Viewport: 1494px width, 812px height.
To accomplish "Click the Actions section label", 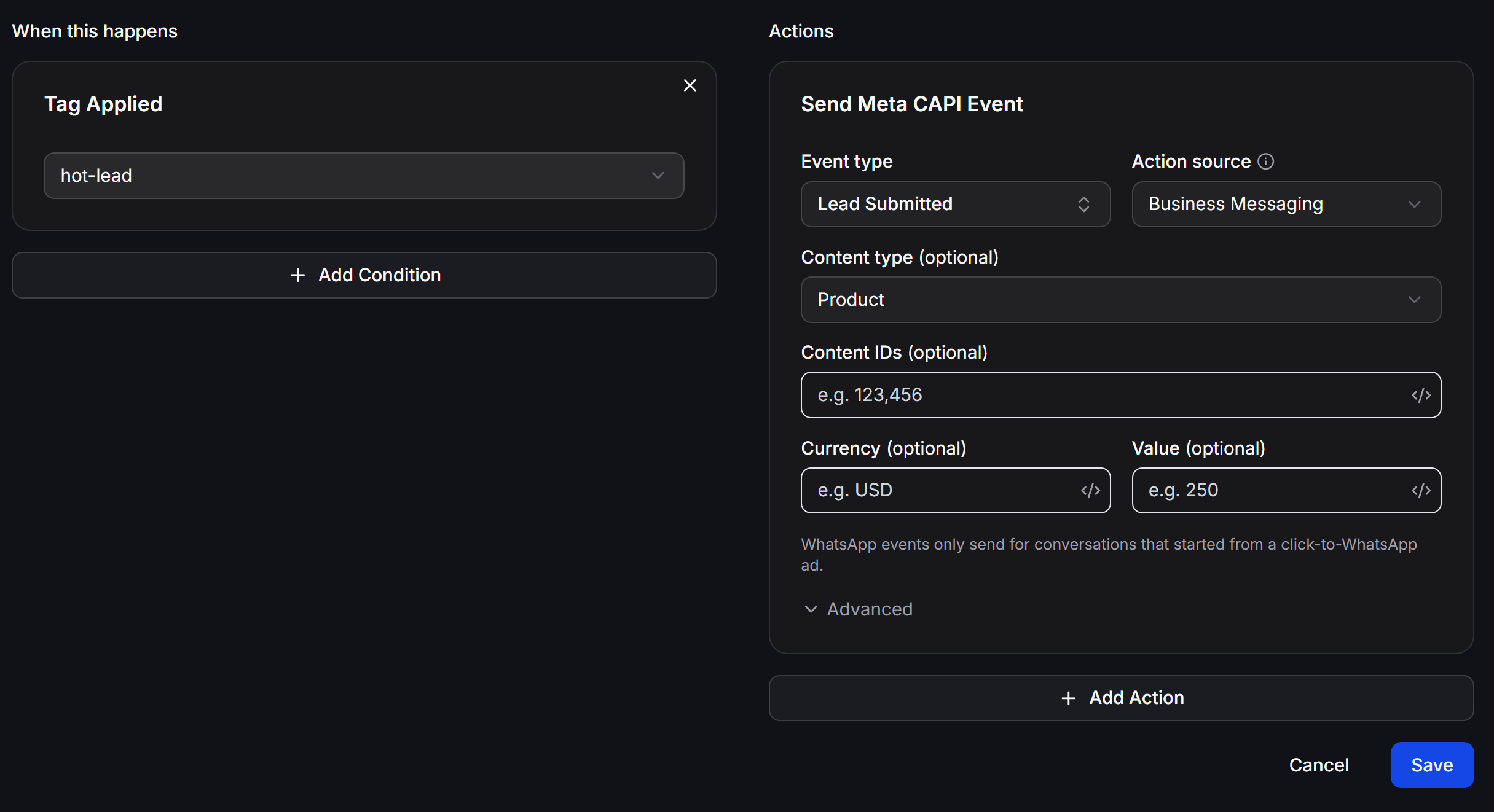I will tap(801, 31).
